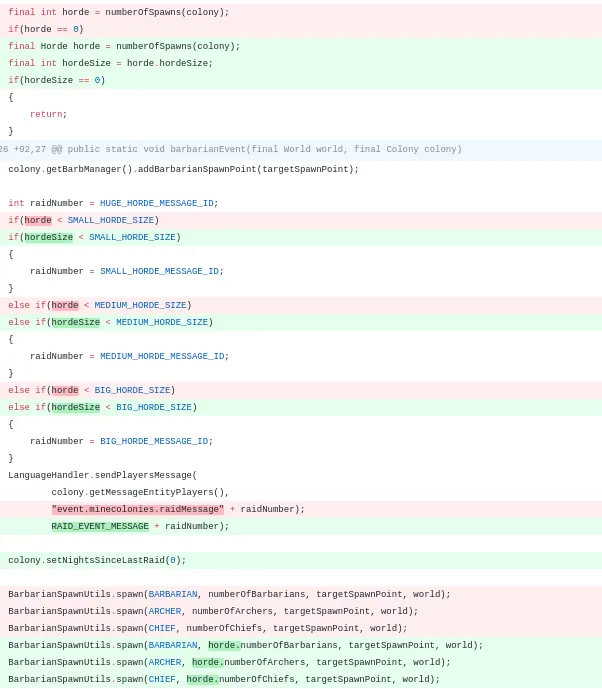
Task: Click added spawn line with horde.numberOfBarbarians
Action: pyautogui.click(x=301, y=645)
